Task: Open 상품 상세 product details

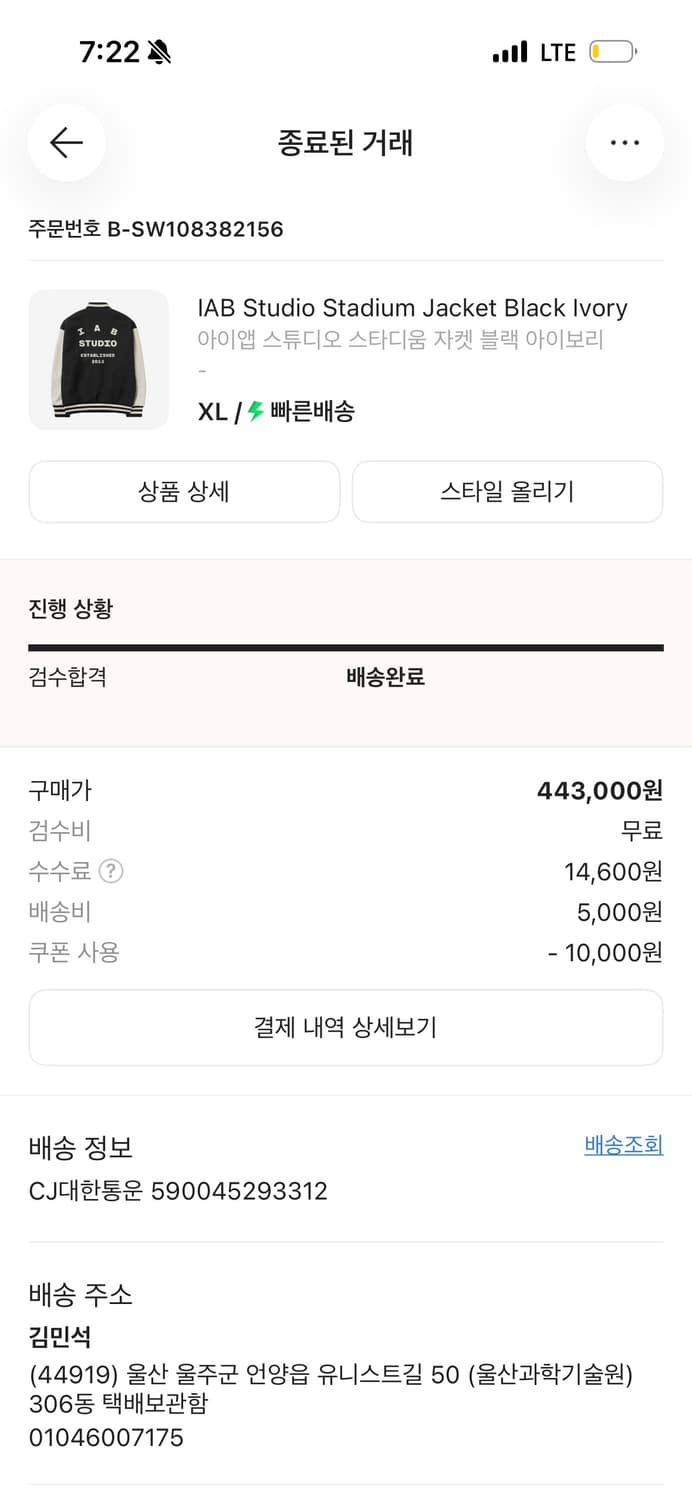Action: 184,491
